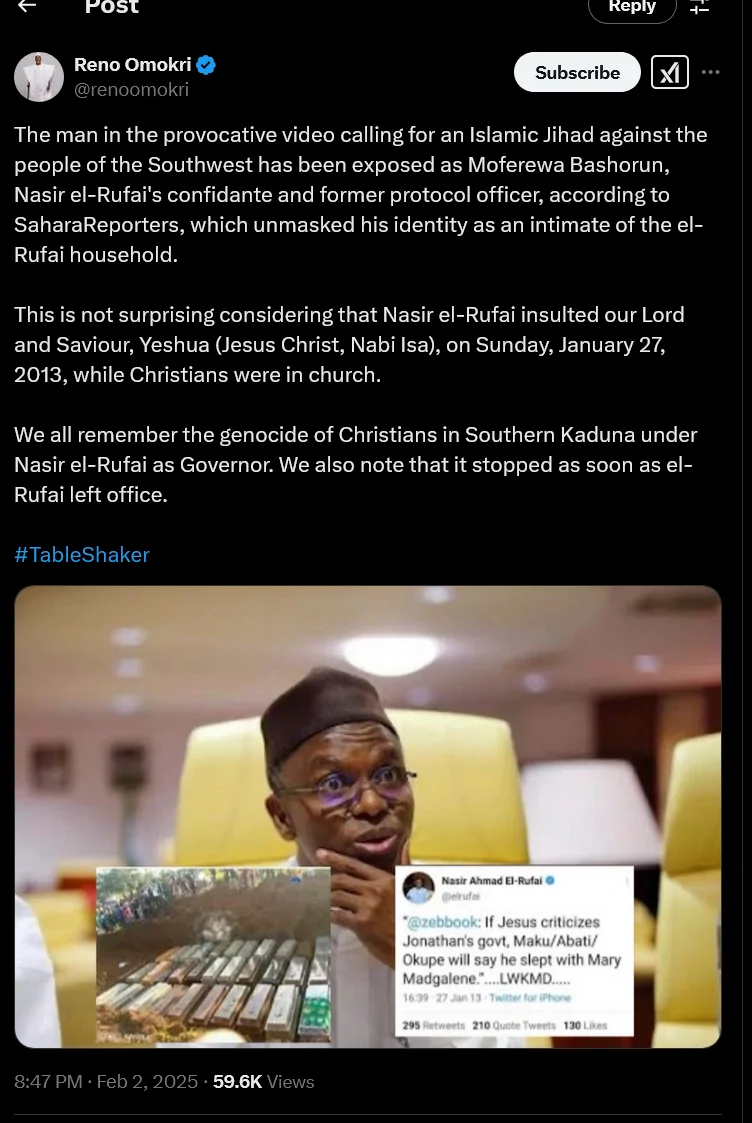Click the back arrow icon
The width and height of the screenshot is (752, 1123).
pyautogui.click(x=27, y=6)
